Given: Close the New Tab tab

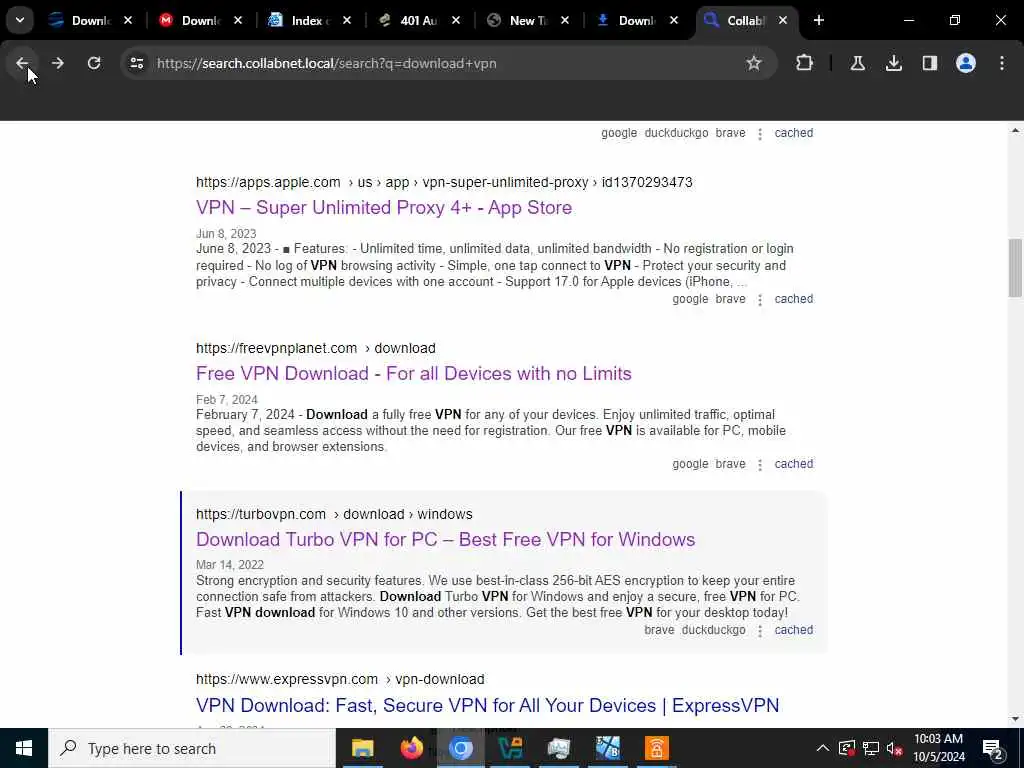Looking at the screenshot, I should tap(565, 21).
